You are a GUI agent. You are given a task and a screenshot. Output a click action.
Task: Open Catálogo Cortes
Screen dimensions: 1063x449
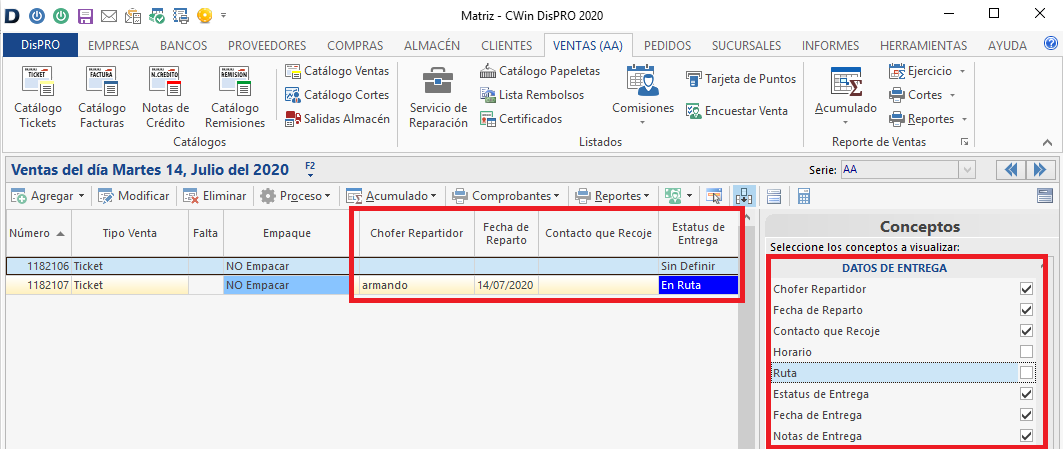coord(337,95)
